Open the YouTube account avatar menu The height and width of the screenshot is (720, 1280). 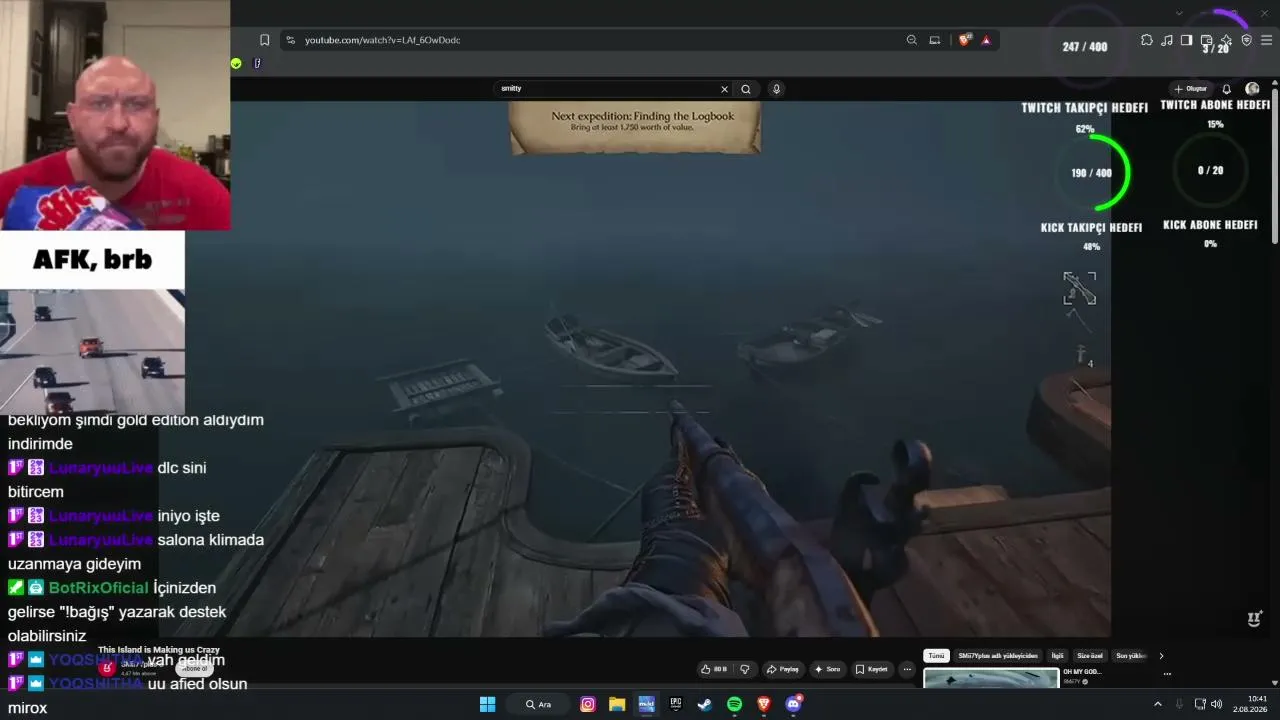1252,89
